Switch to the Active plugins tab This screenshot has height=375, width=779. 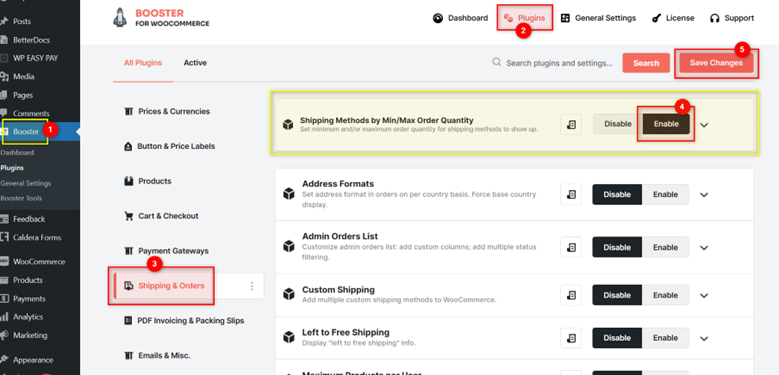click(195, 63)
